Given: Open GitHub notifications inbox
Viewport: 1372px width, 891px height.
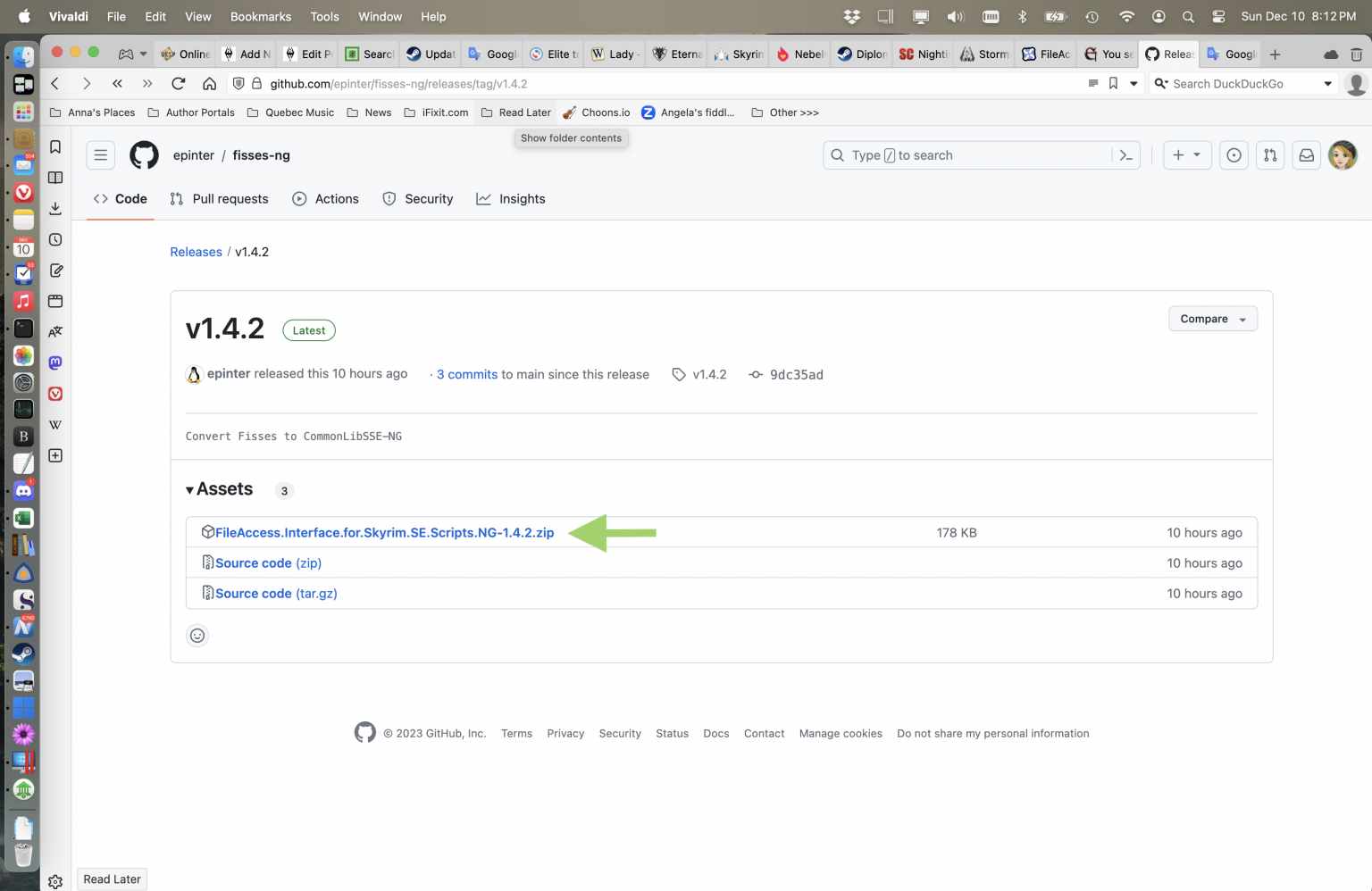Looking at the screenshot, I should [1306, 155].
